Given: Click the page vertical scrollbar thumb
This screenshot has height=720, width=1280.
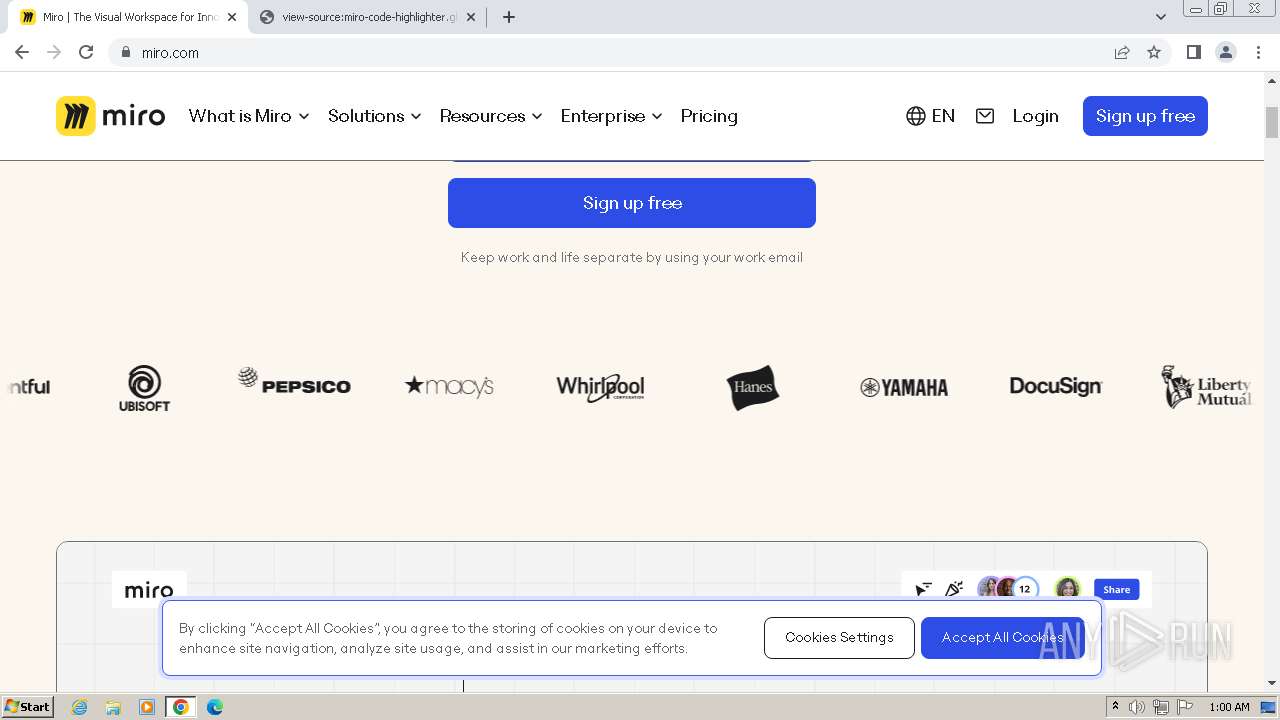Looking at the screenshot, I should click(x=1272, y=122).
